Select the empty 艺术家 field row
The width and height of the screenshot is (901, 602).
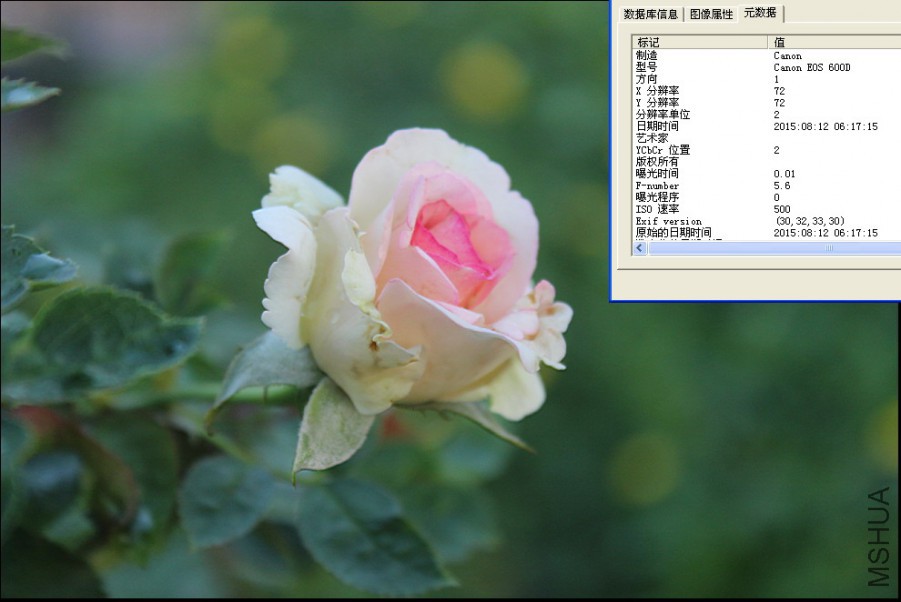pyautogui.click(x=720, y=137)
